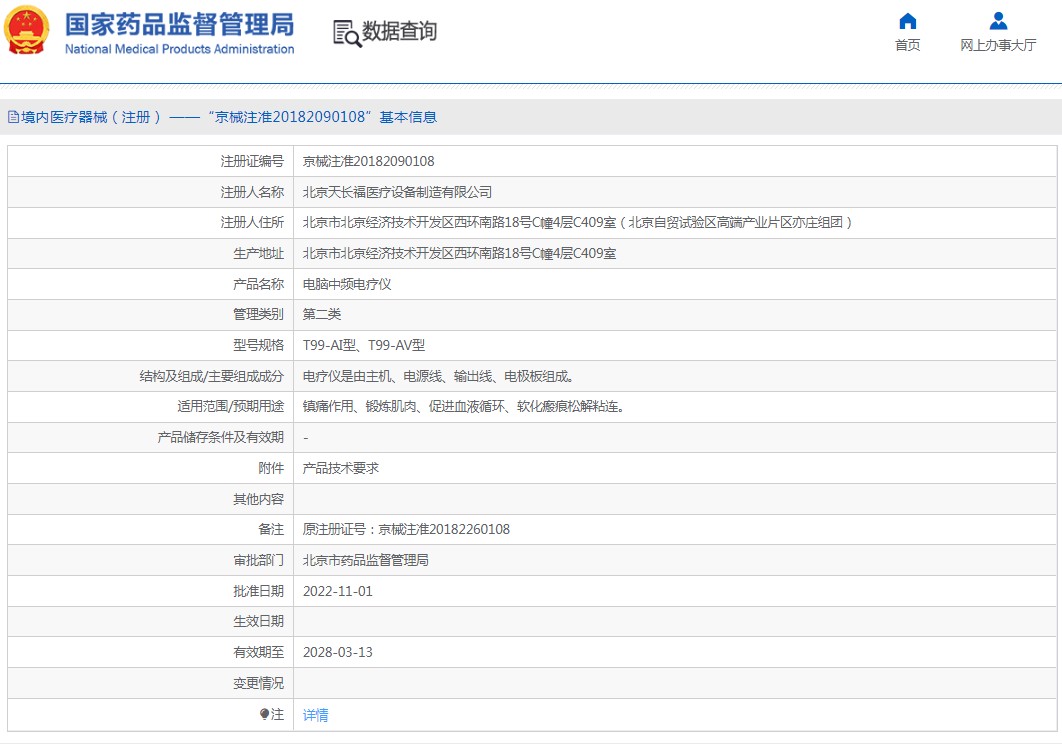Click the 产品名称 row label
This screenshot has width=1062, height=744.
pos(259,285)
